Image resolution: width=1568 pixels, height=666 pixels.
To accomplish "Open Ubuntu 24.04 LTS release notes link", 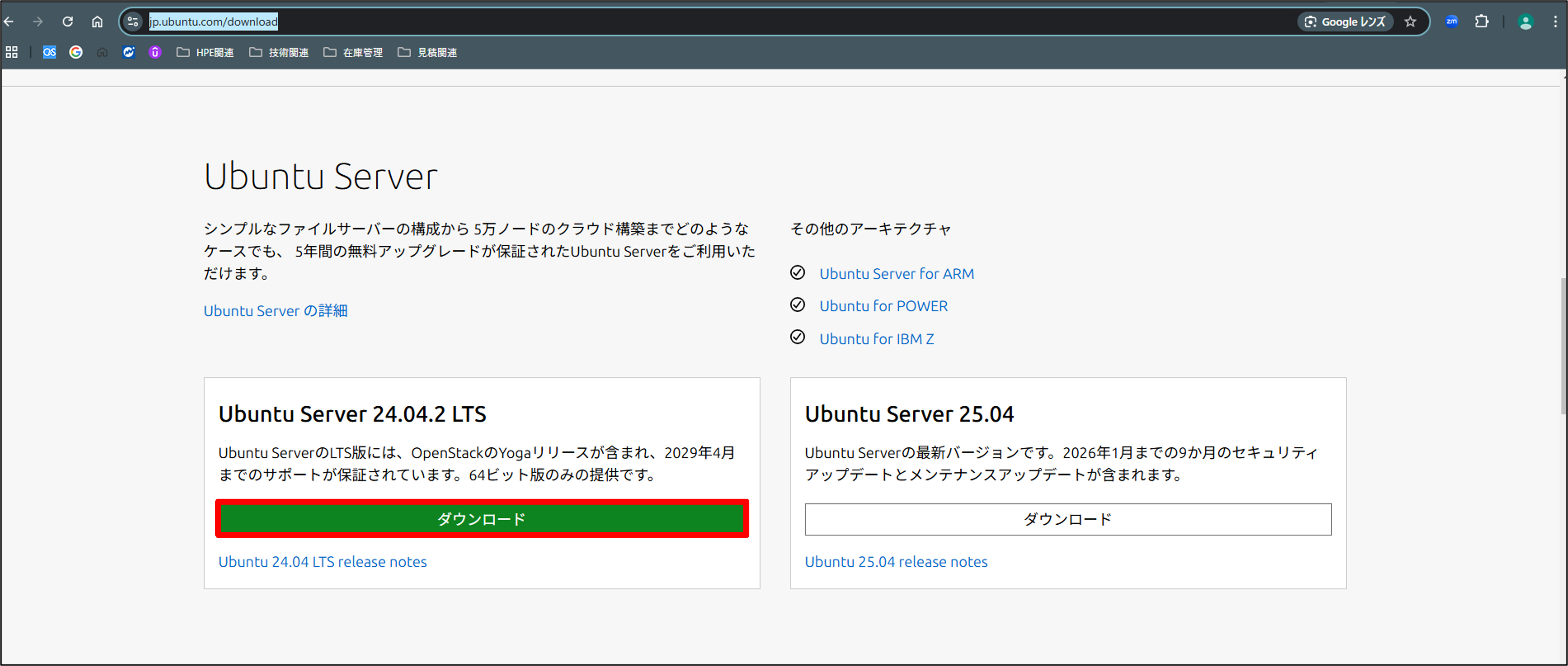I will [x=323, y=562].
